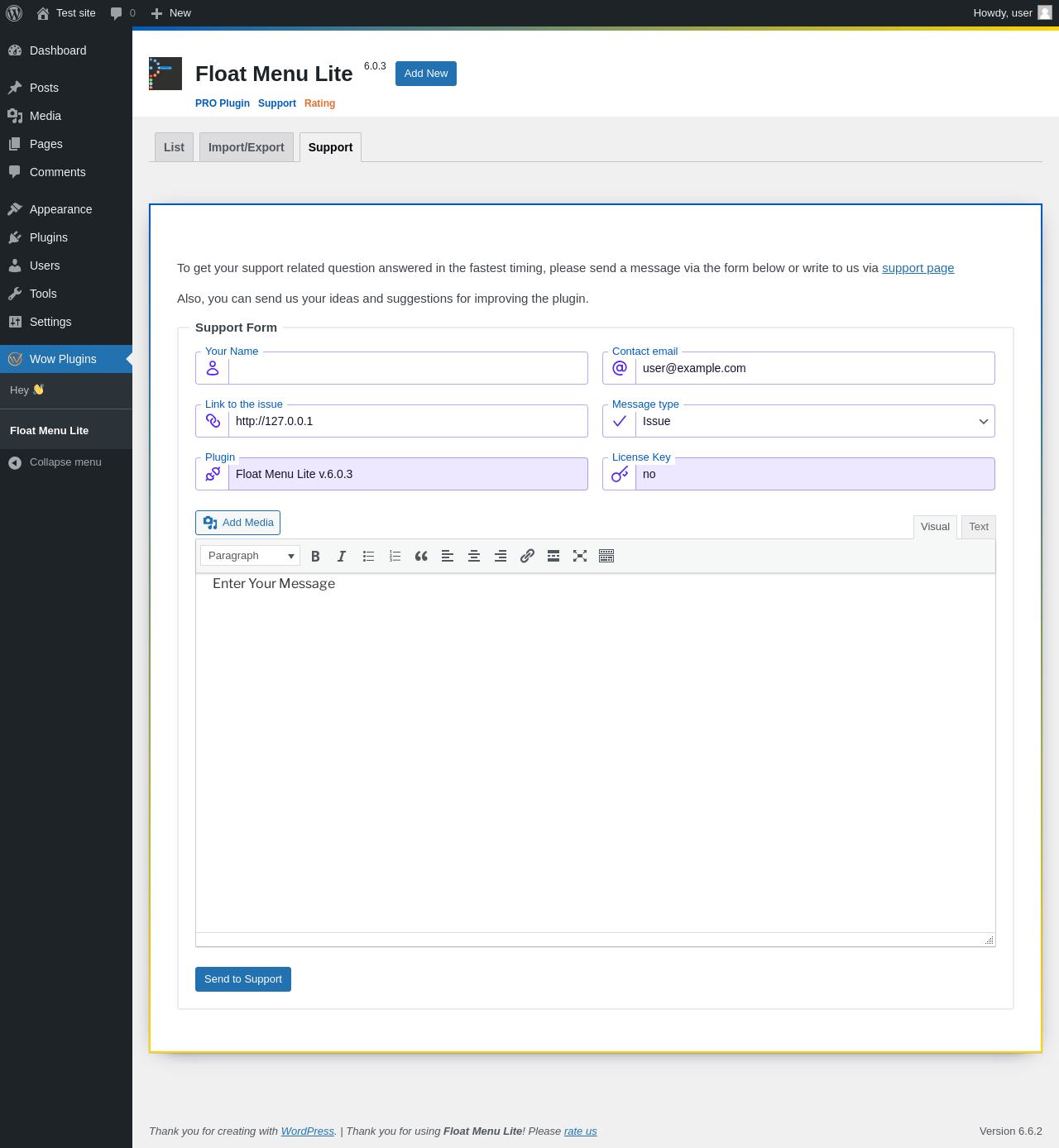Switch editor to Text mode
Screen dimensions: 1059x1148
(x=979, y=527)
